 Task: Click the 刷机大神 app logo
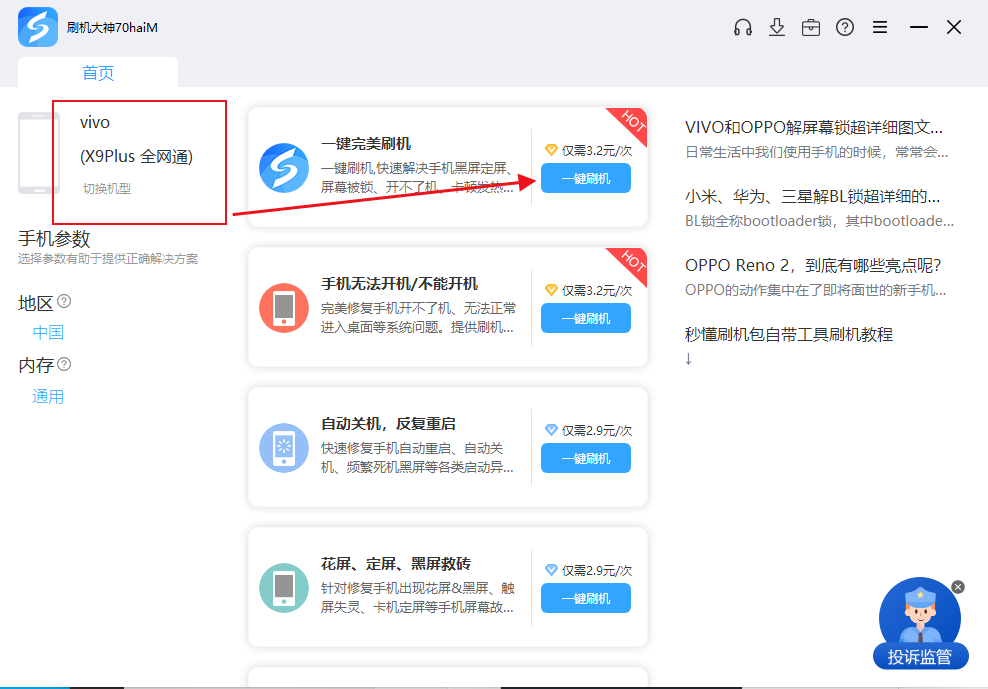(x=38, y=27)
